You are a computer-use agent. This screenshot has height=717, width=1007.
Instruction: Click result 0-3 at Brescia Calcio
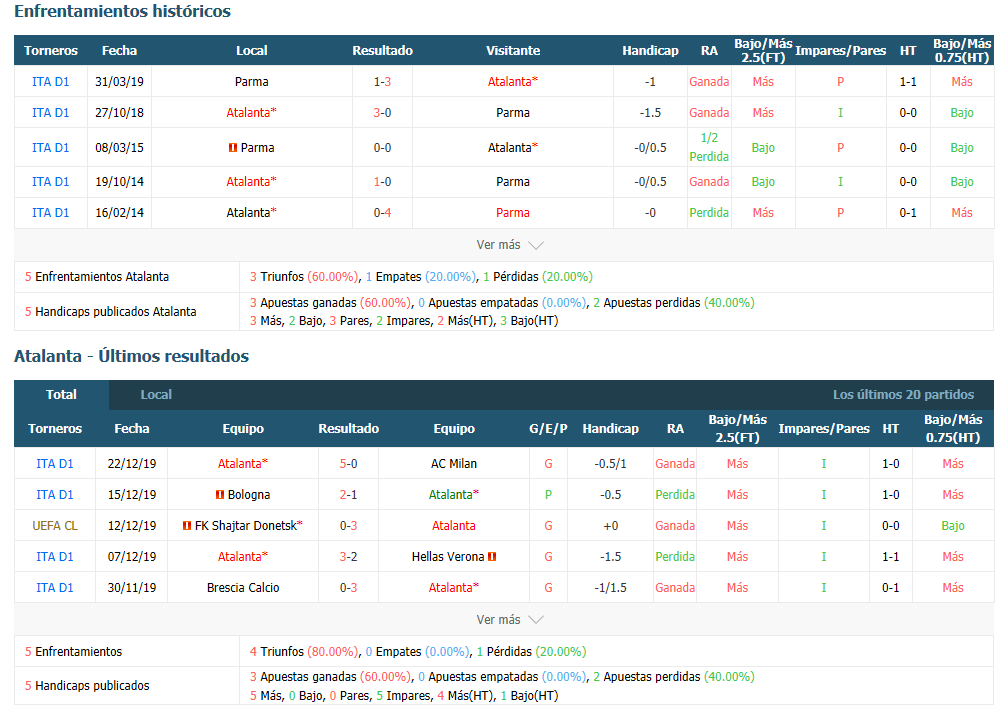[x=348, y=587]
